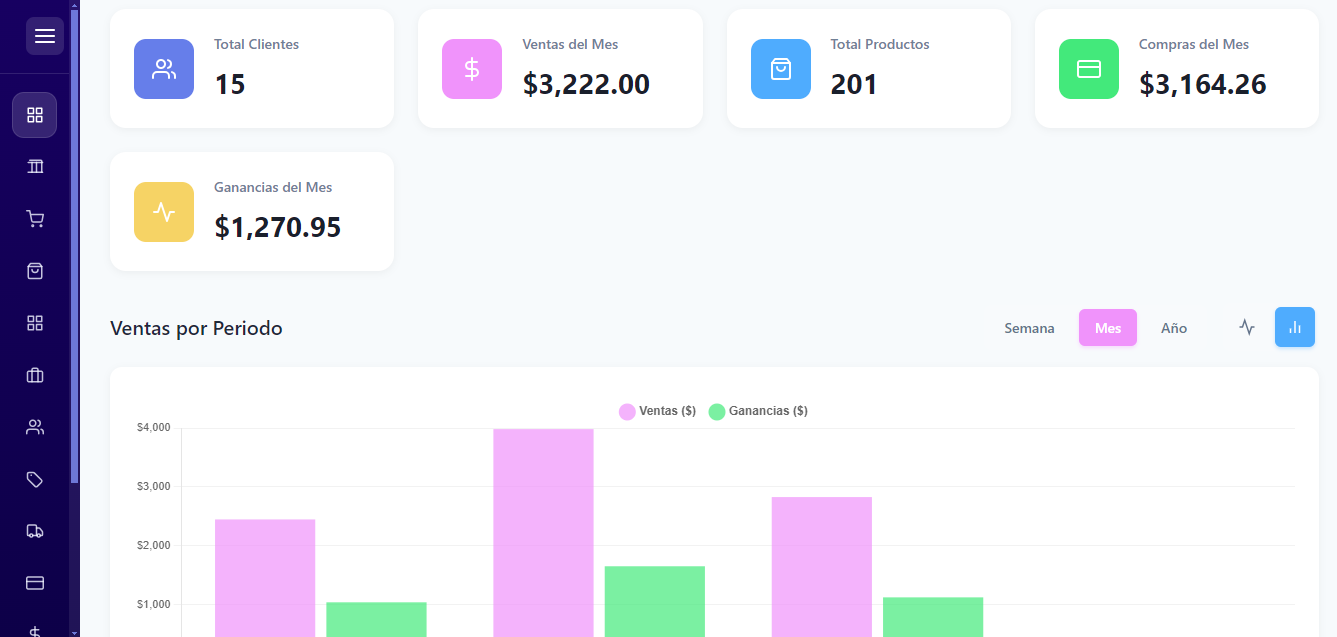Viewport: 1337px width, 637px height.
Task: Select the Semana period tab
Action: pyautogui.click(x=1029, y=328)
